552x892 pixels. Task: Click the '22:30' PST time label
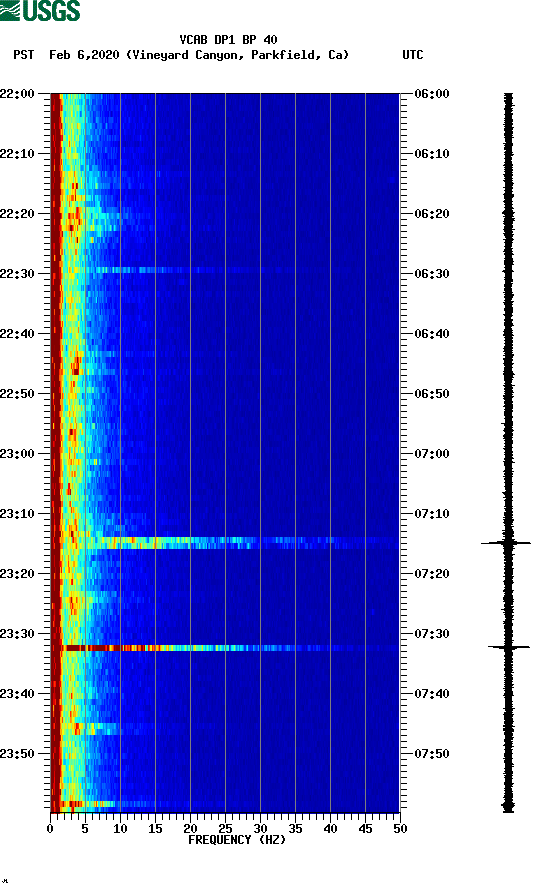point(17,274)
